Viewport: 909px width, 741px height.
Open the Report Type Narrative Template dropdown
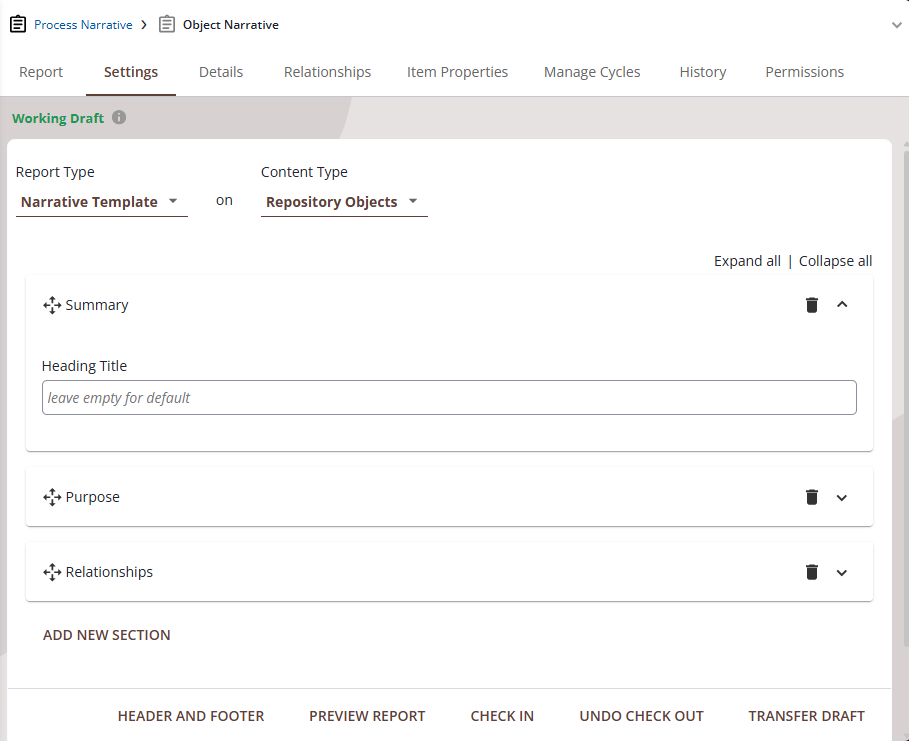pos(101,202)
